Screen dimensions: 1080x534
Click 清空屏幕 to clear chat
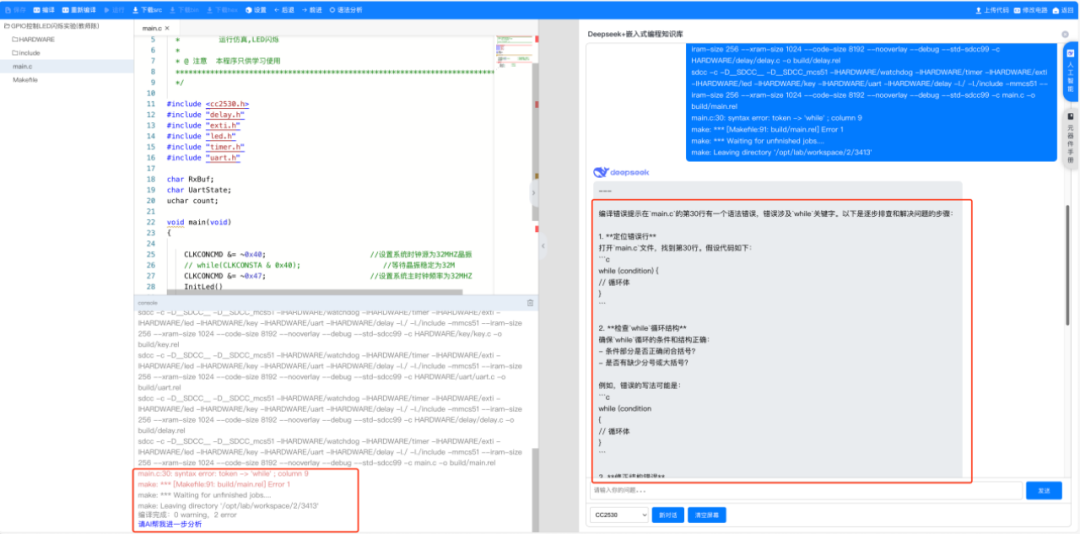(707, 515)
